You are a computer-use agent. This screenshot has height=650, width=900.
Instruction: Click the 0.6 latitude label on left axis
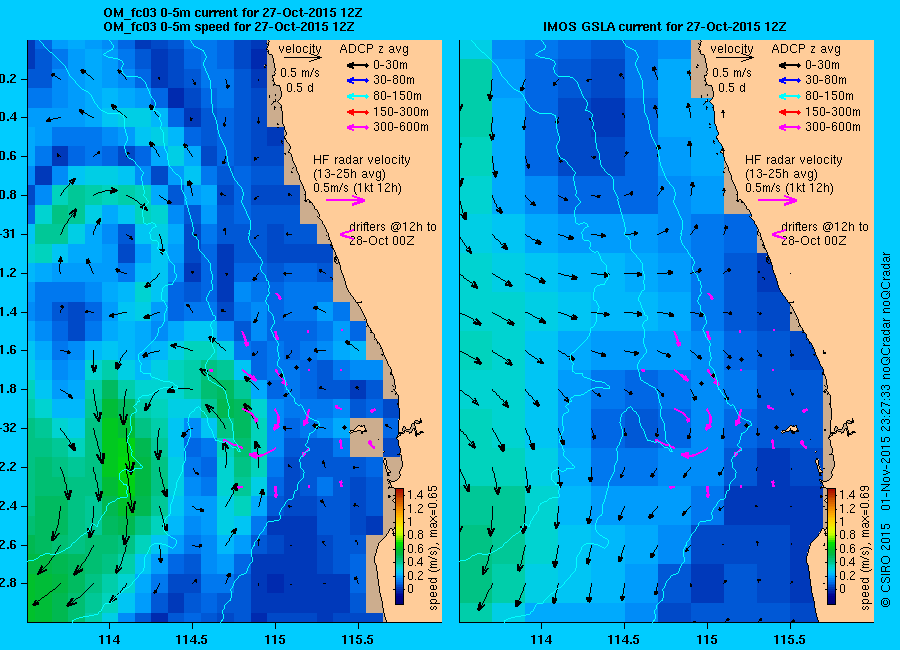7,157
